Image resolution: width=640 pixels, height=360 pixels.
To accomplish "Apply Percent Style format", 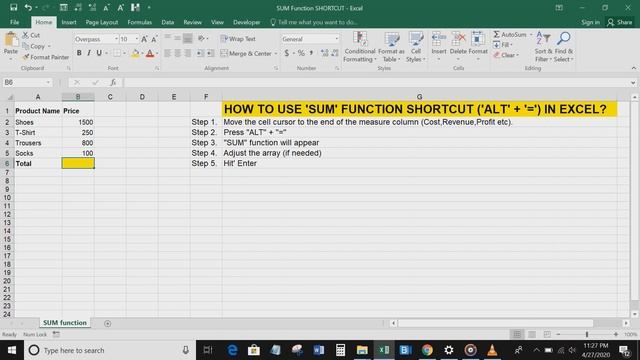I will [x=301, y=53].
